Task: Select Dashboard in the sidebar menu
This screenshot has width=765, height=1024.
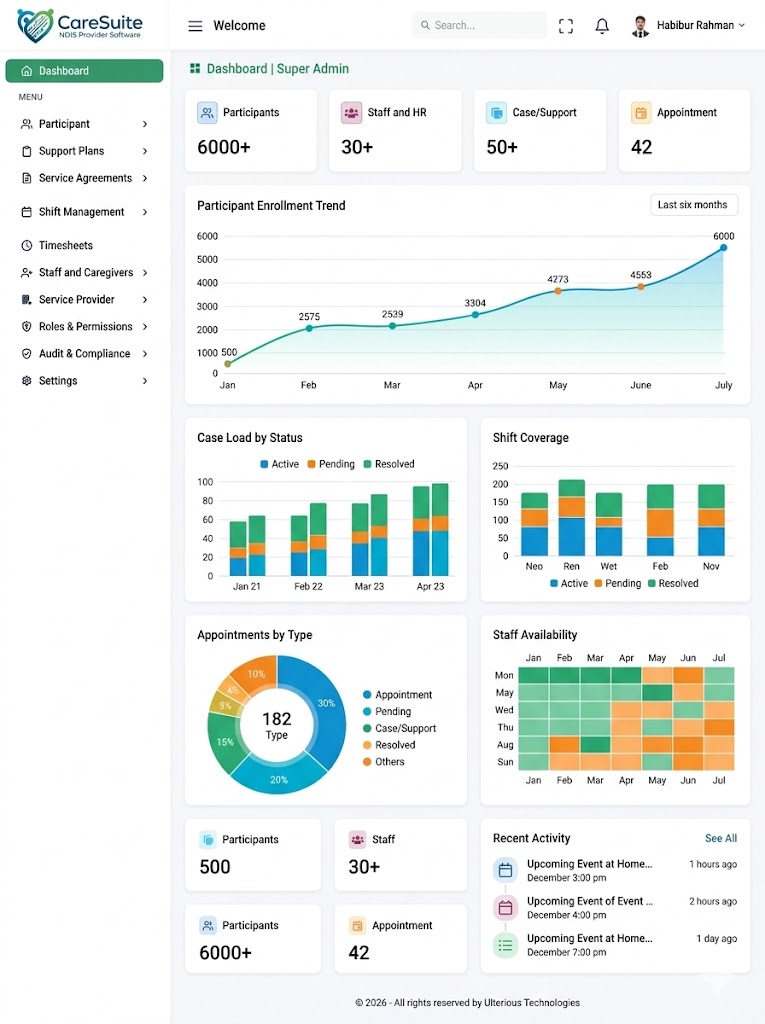Action: point(84,71)
